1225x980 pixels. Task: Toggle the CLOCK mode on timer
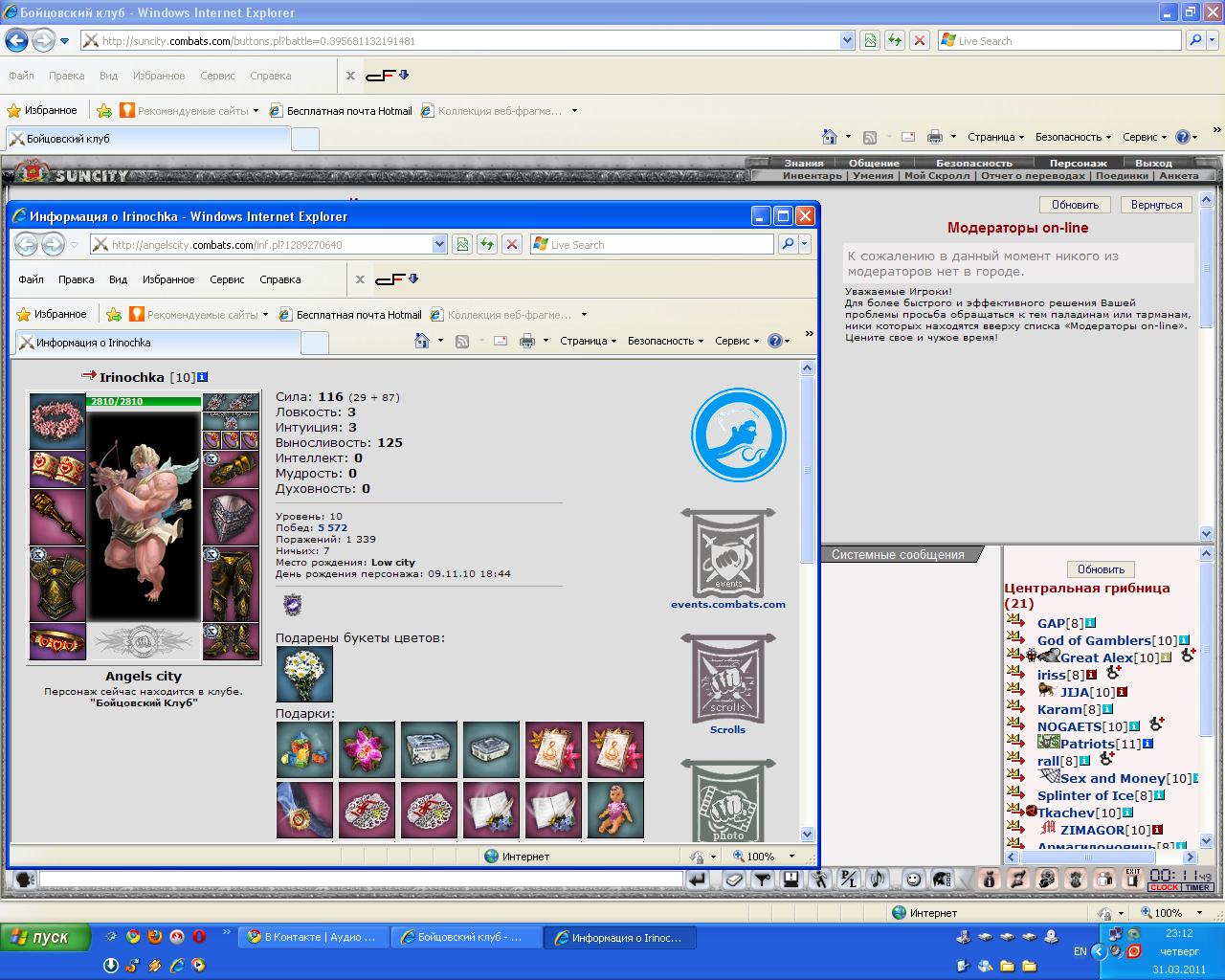click(x=1164, y=887)
